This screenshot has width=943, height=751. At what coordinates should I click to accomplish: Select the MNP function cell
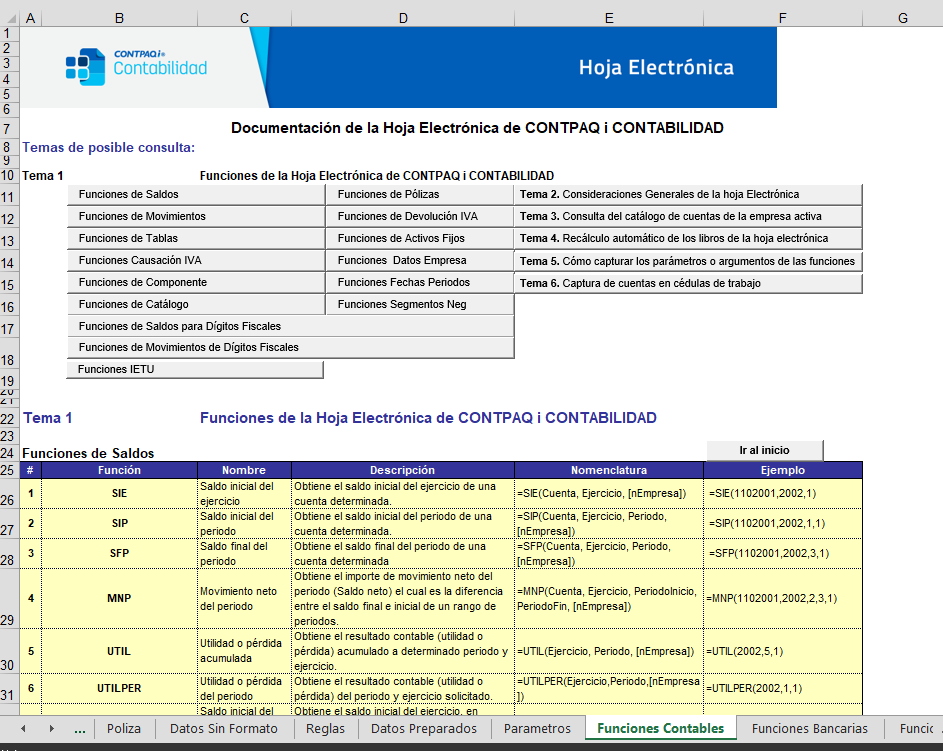click(x=119, y=599)
